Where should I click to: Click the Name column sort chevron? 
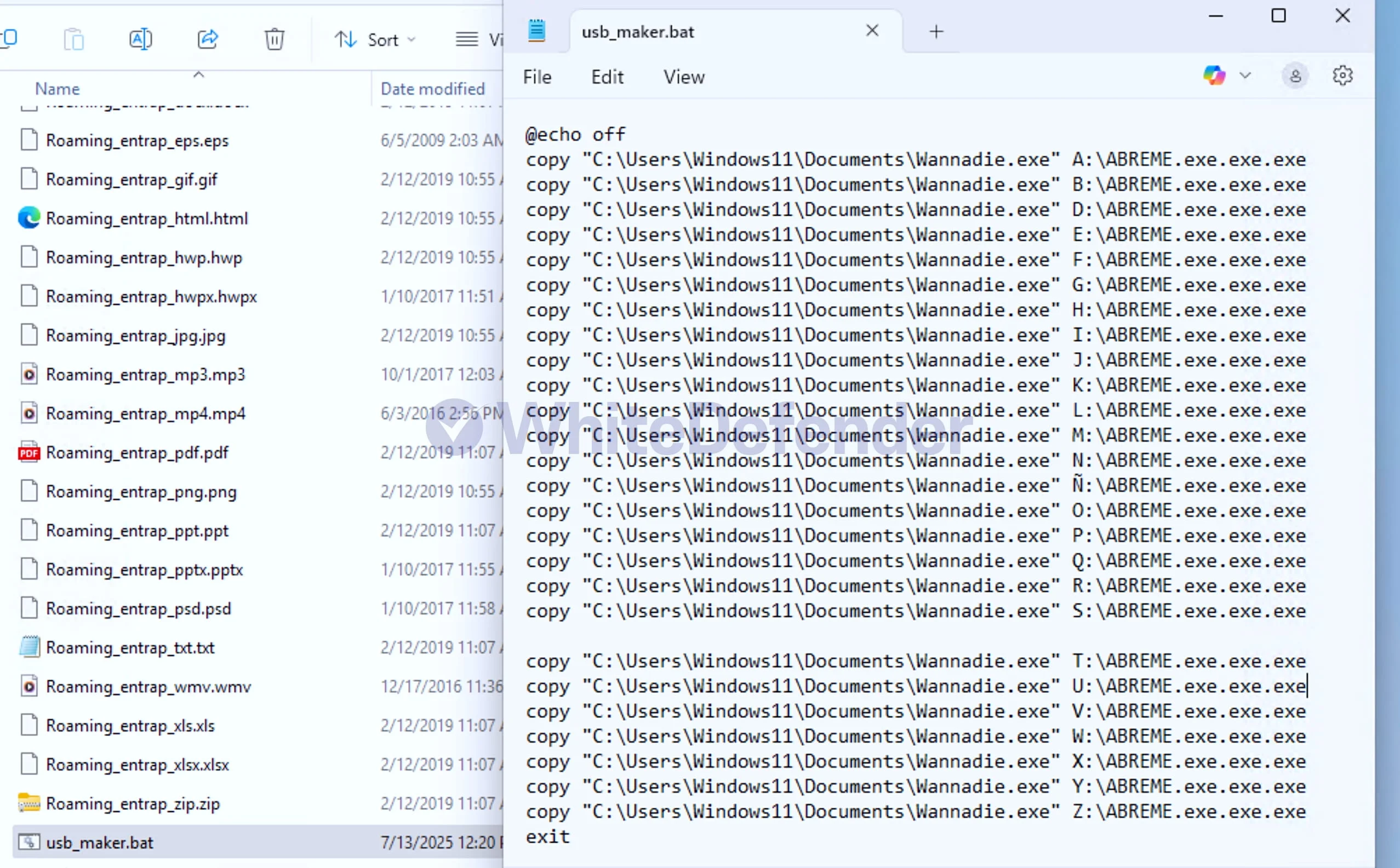click(199, 74)
